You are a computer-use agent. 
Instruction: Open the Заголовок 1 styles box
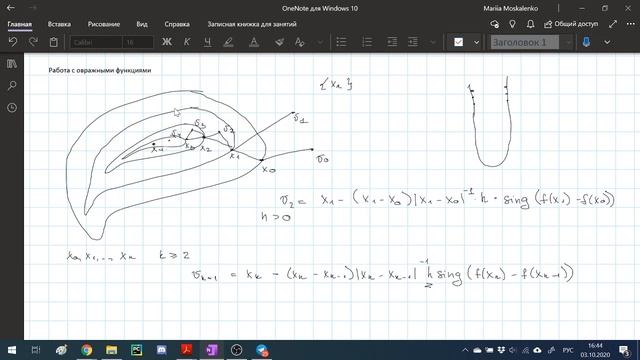point(524,42)
